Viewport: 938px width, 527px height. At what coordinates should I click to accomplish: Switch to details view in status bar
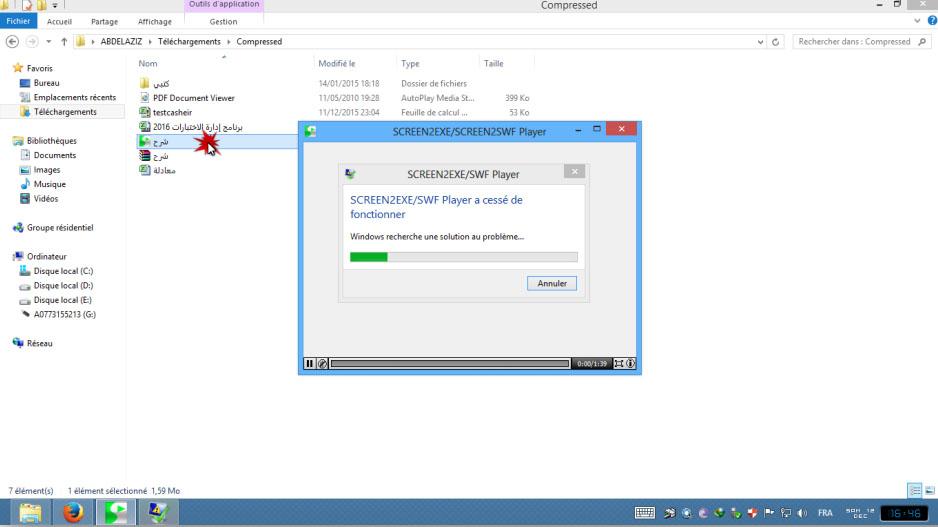click(x=915, y=491)
